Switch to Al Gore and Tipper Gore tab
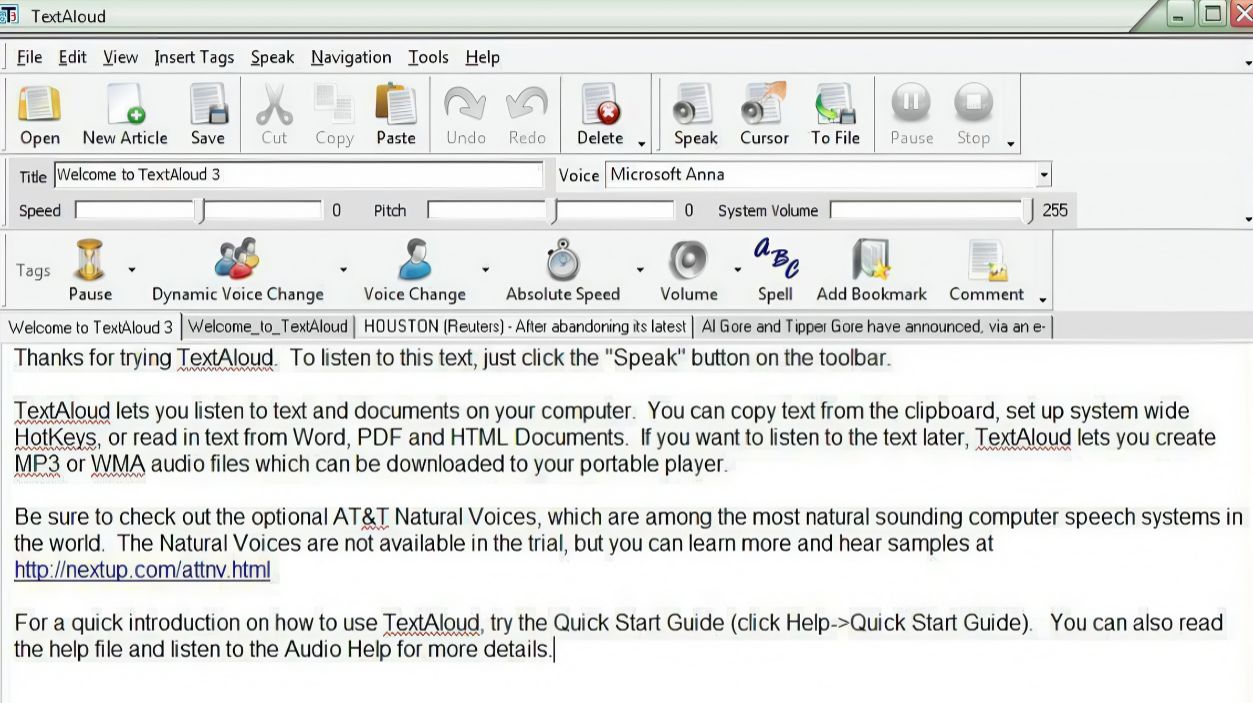This screenshot has height=703, width=1253. (x=875, y=327)
